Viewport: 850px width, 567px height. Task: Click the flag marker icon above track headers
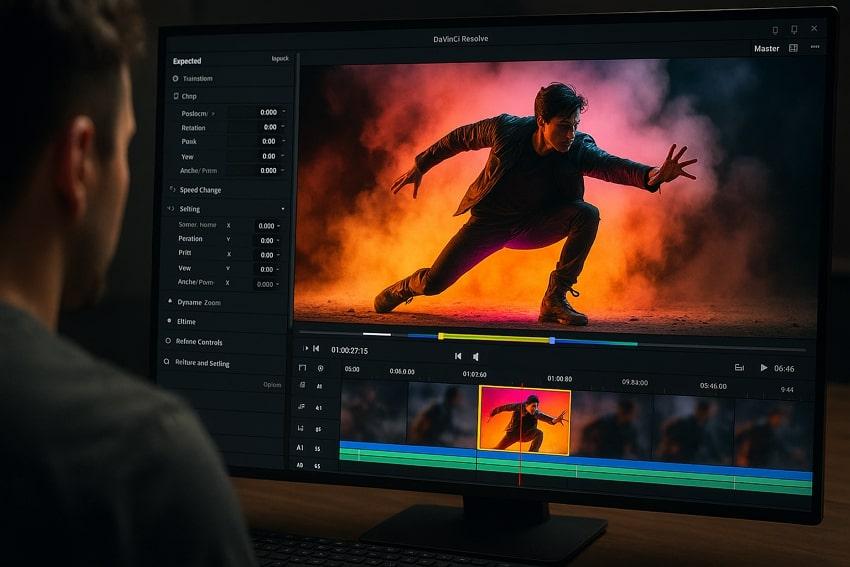point(302,368)
